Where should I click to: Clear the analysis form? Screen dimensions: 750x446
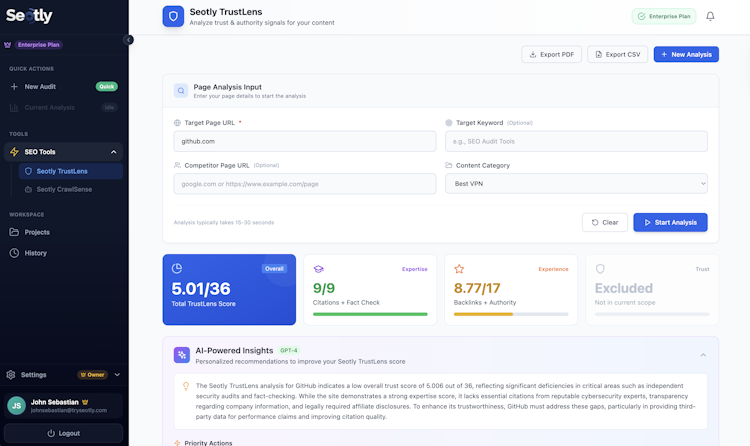(605, 223)
